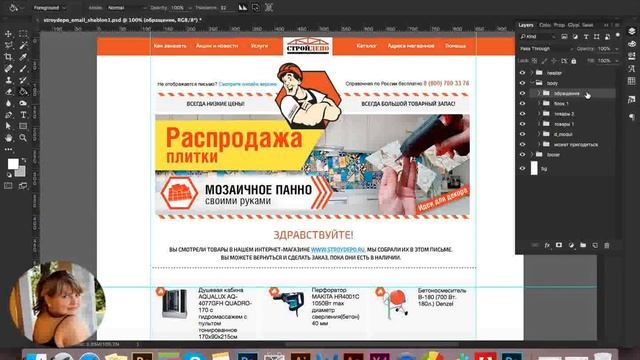This screenshot has height=360, width=640.
Task: Click the lock all padlock icon
Action: click(574, 61)
